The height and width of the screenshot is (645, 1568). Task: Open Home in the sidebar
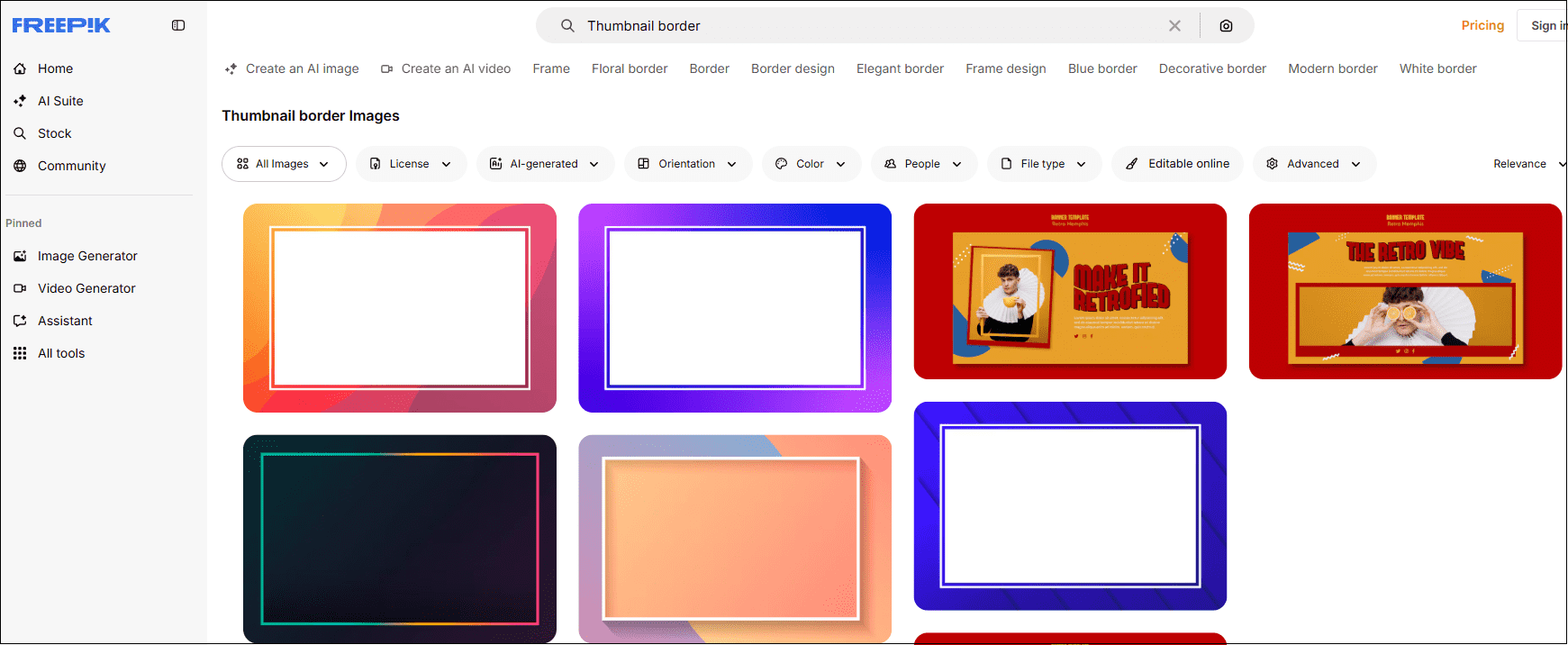pos(56,68)
